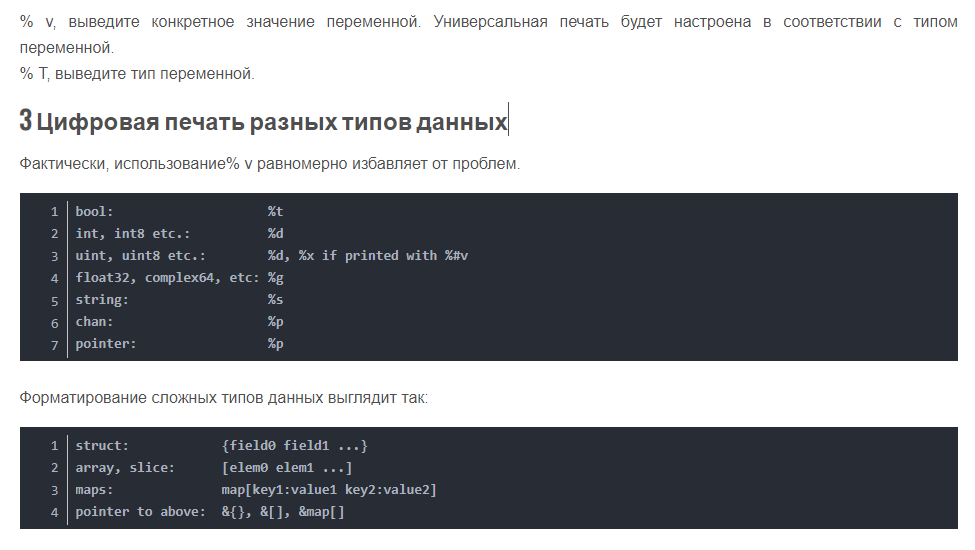Click the "map[key1:value1 key2:value2]" code text
Screen dimensions: 975x550
pyautogui.click(x=329, y=490)
